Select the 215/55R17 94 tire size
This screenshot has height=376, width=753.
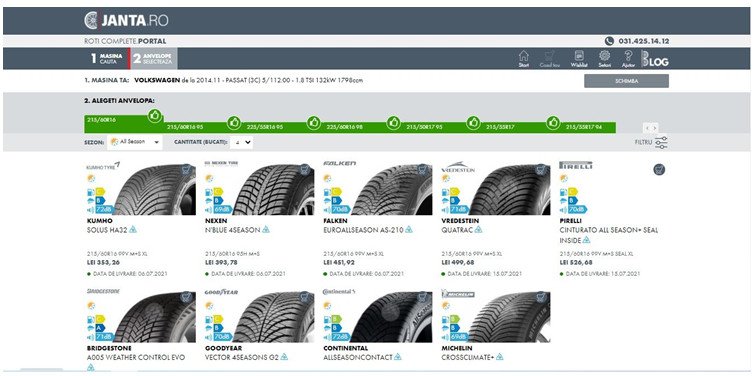pyautogui.click(x=584, y=127)
